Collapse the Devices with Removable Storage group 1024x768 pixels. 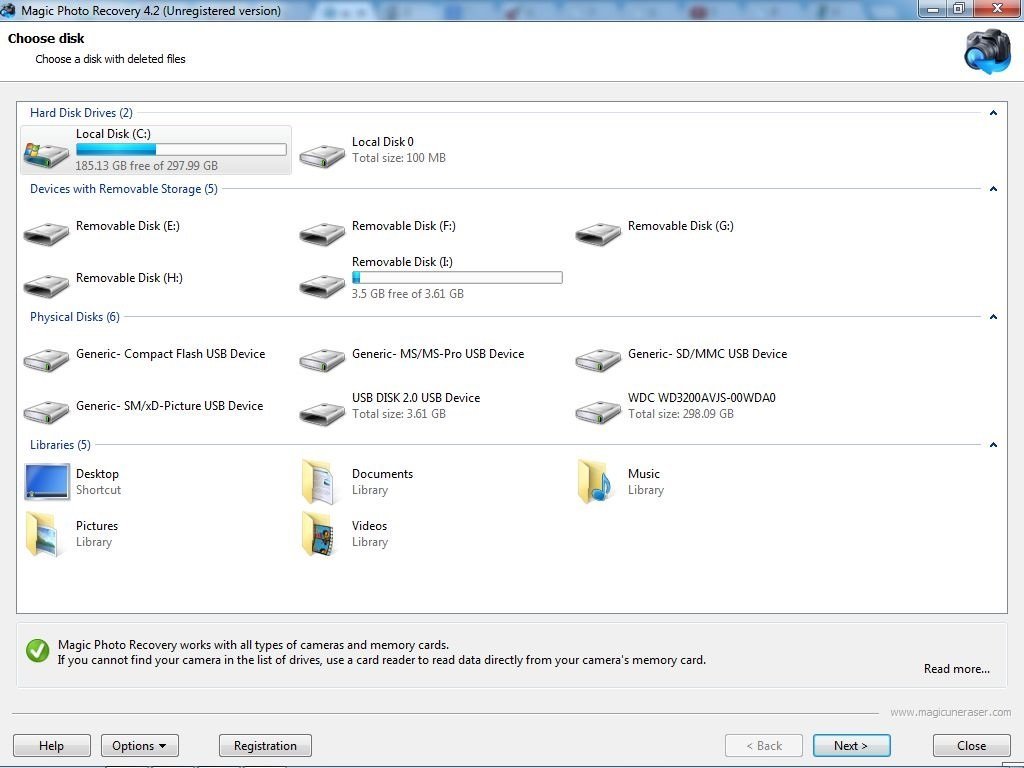pyautogui.click(x=993, y=189)
